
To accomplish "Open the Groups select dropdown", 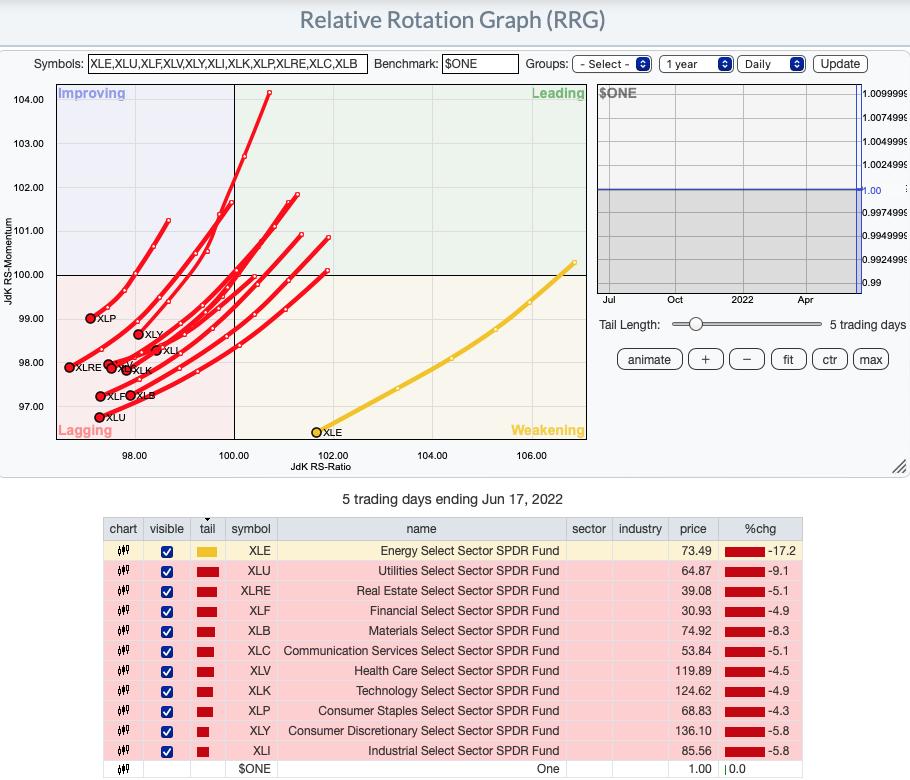I will click(612, 64).
